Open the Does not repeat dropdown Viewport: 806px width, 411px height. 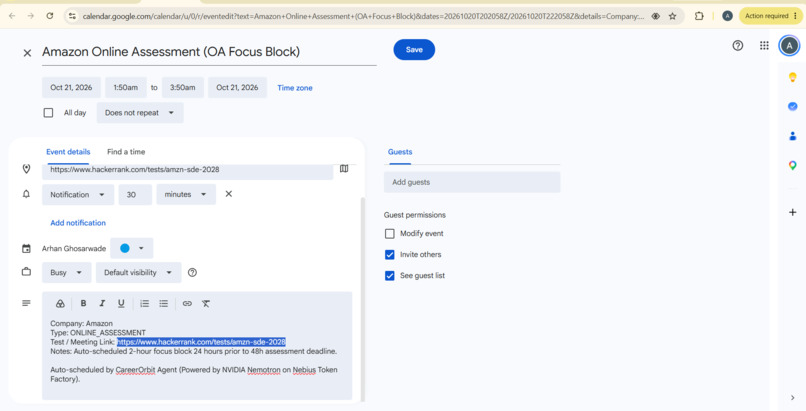click(x=140, y=113)
